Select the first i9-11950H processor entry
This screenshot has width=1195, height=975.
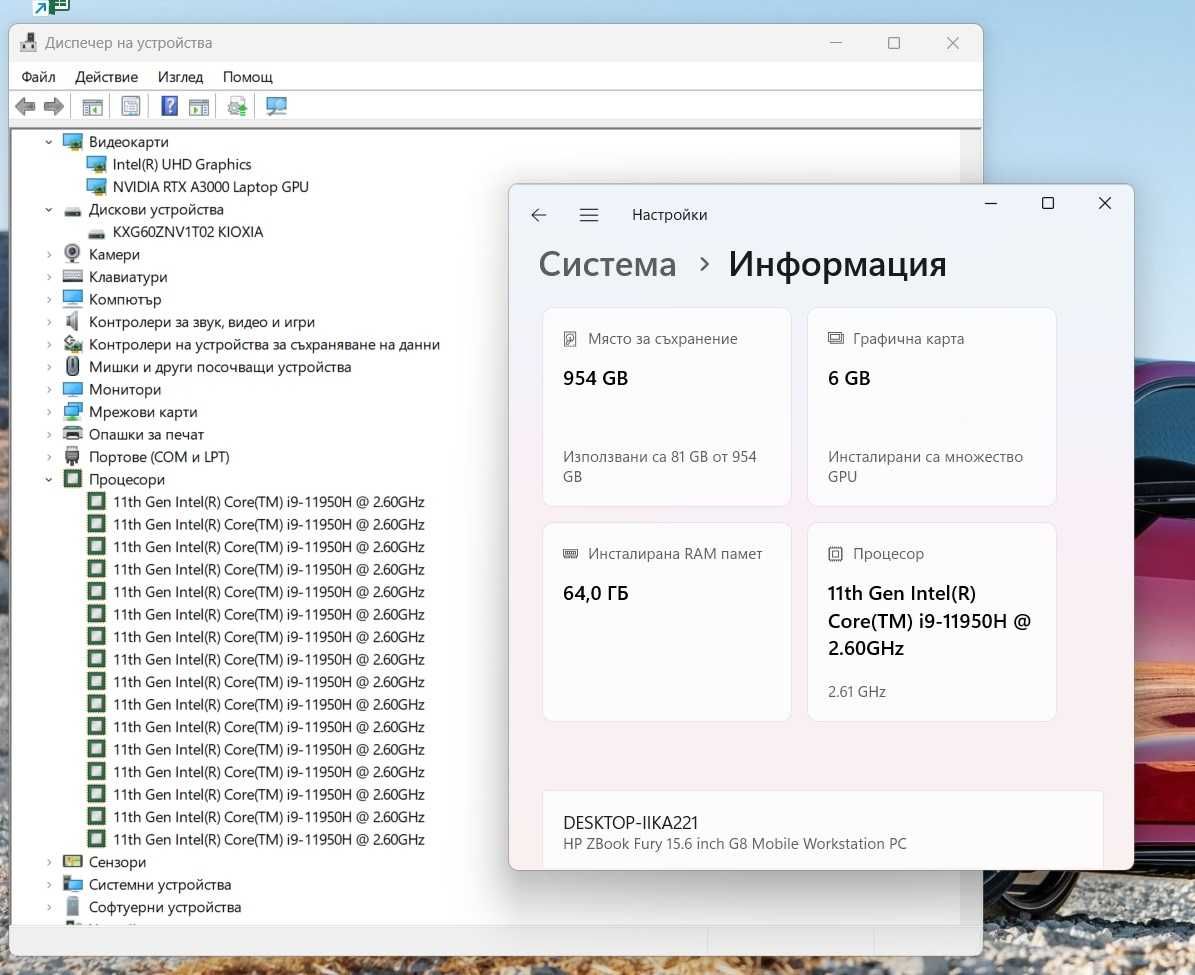[x=268, y=502]
